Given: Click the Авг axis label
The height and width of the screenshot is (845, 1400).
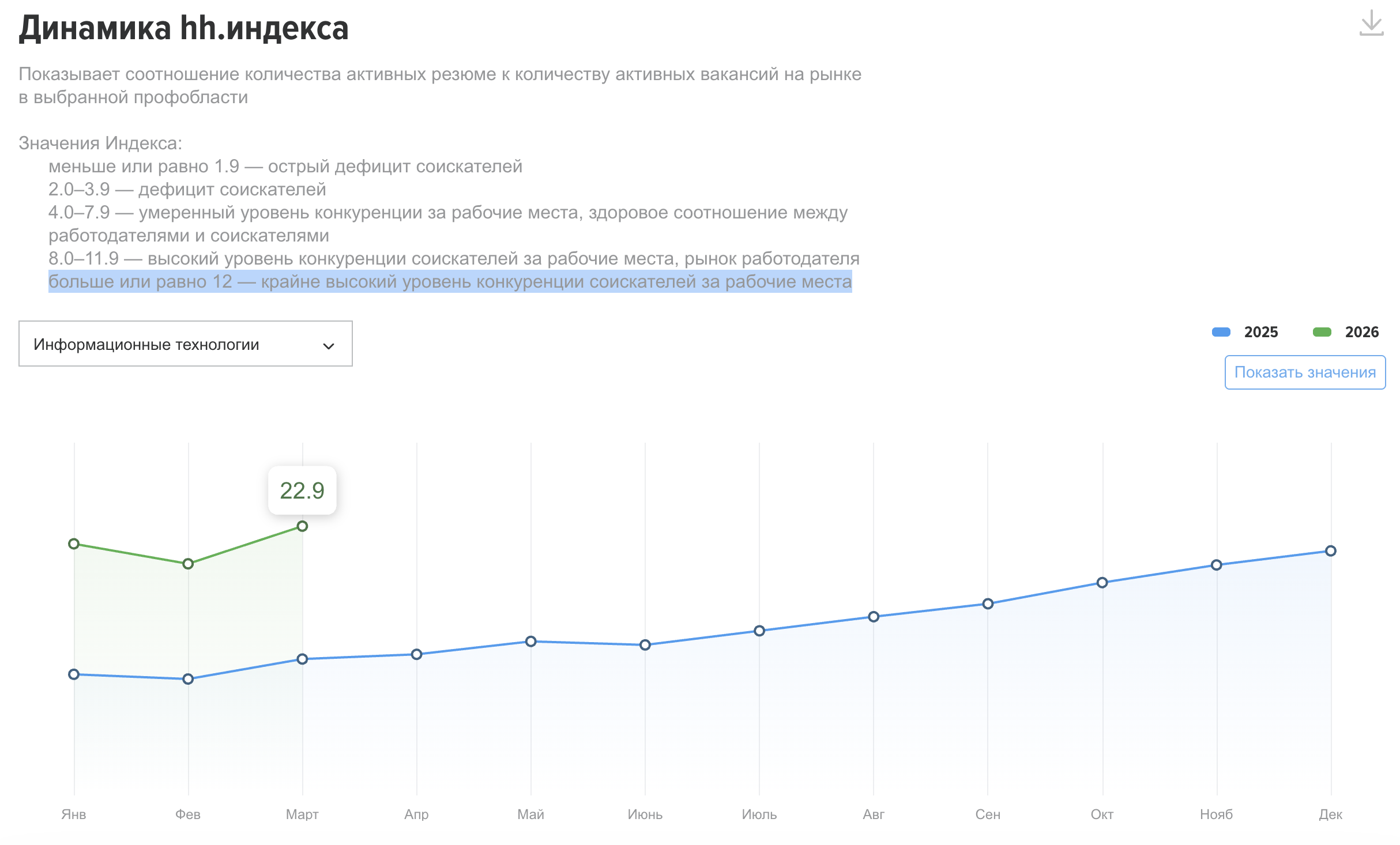Looking at the screenshot, I should pyautogui.click(x=874, y=814).
